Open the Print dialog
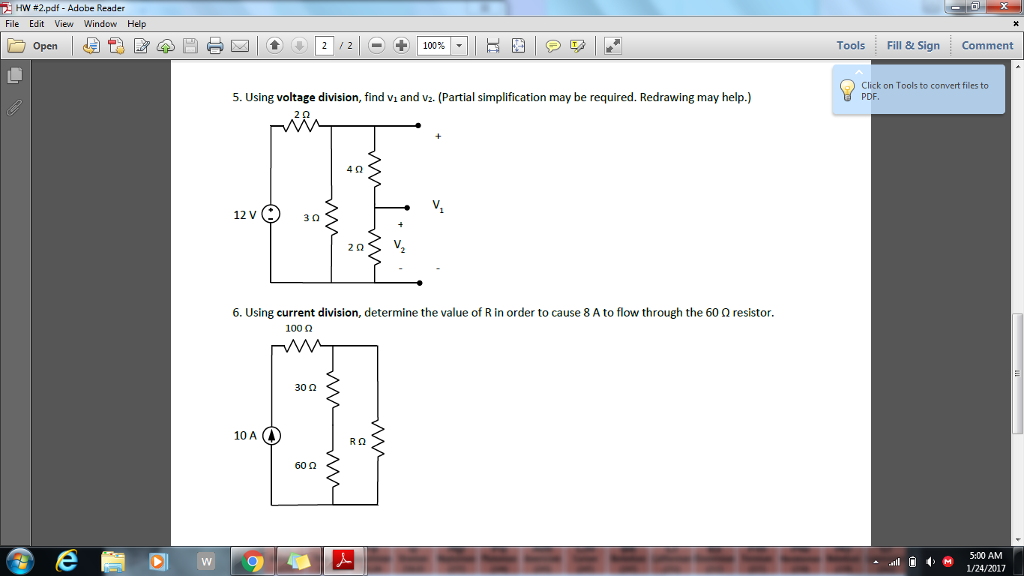The image size is (1024, 576). [x=214, y=45]
